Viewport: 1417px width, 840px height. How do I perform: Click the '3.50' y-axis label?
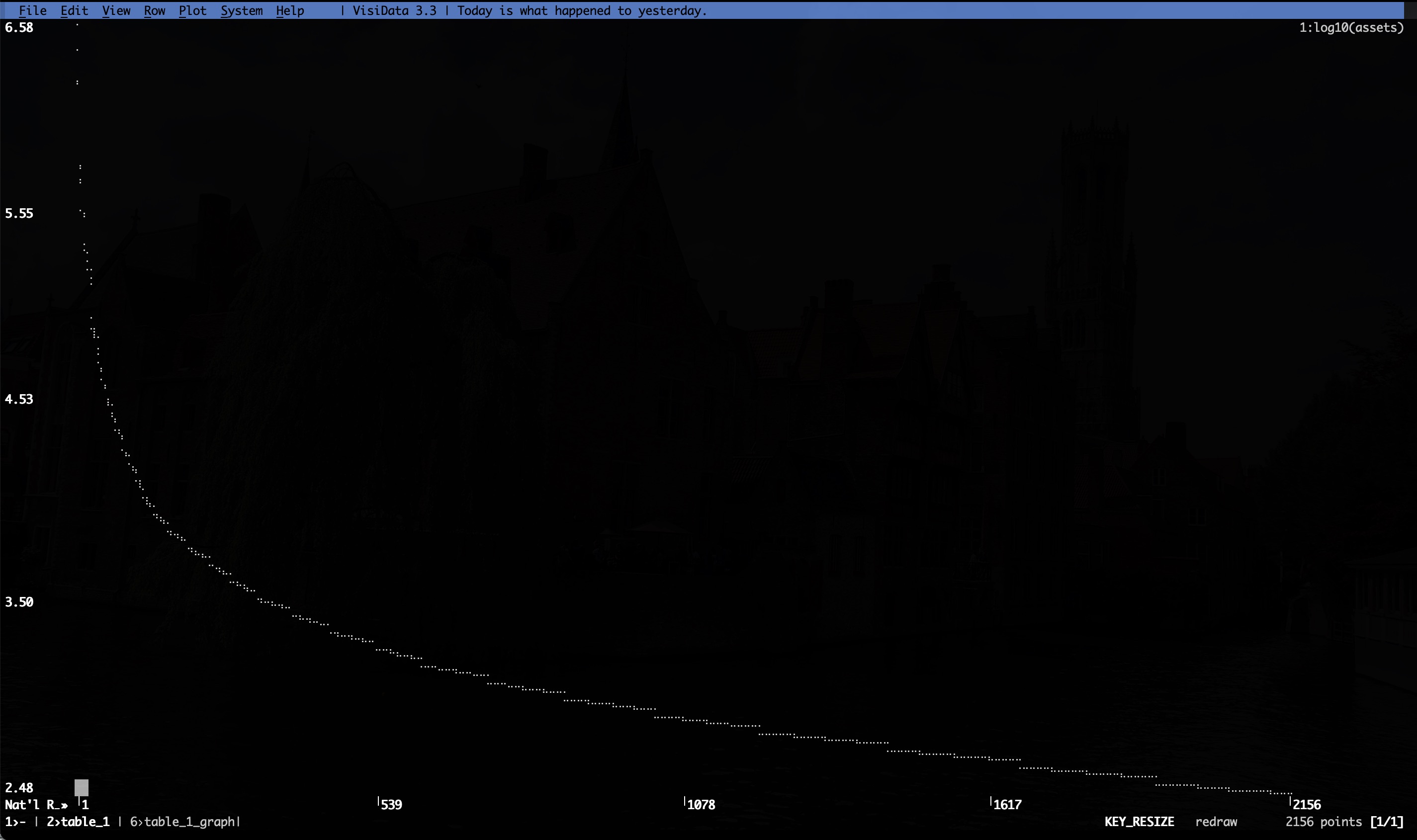point(19,602)
